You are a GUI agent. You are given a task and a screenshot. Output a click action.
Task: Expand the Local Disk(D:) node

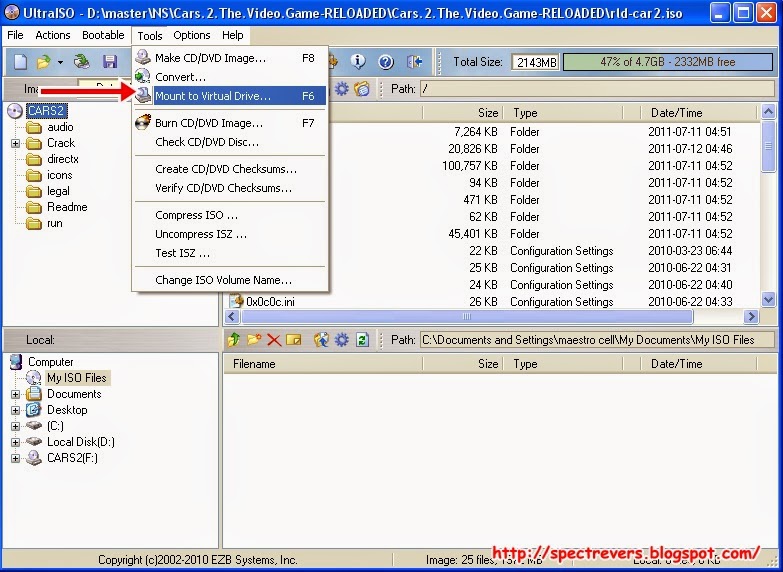pos(15,442)
